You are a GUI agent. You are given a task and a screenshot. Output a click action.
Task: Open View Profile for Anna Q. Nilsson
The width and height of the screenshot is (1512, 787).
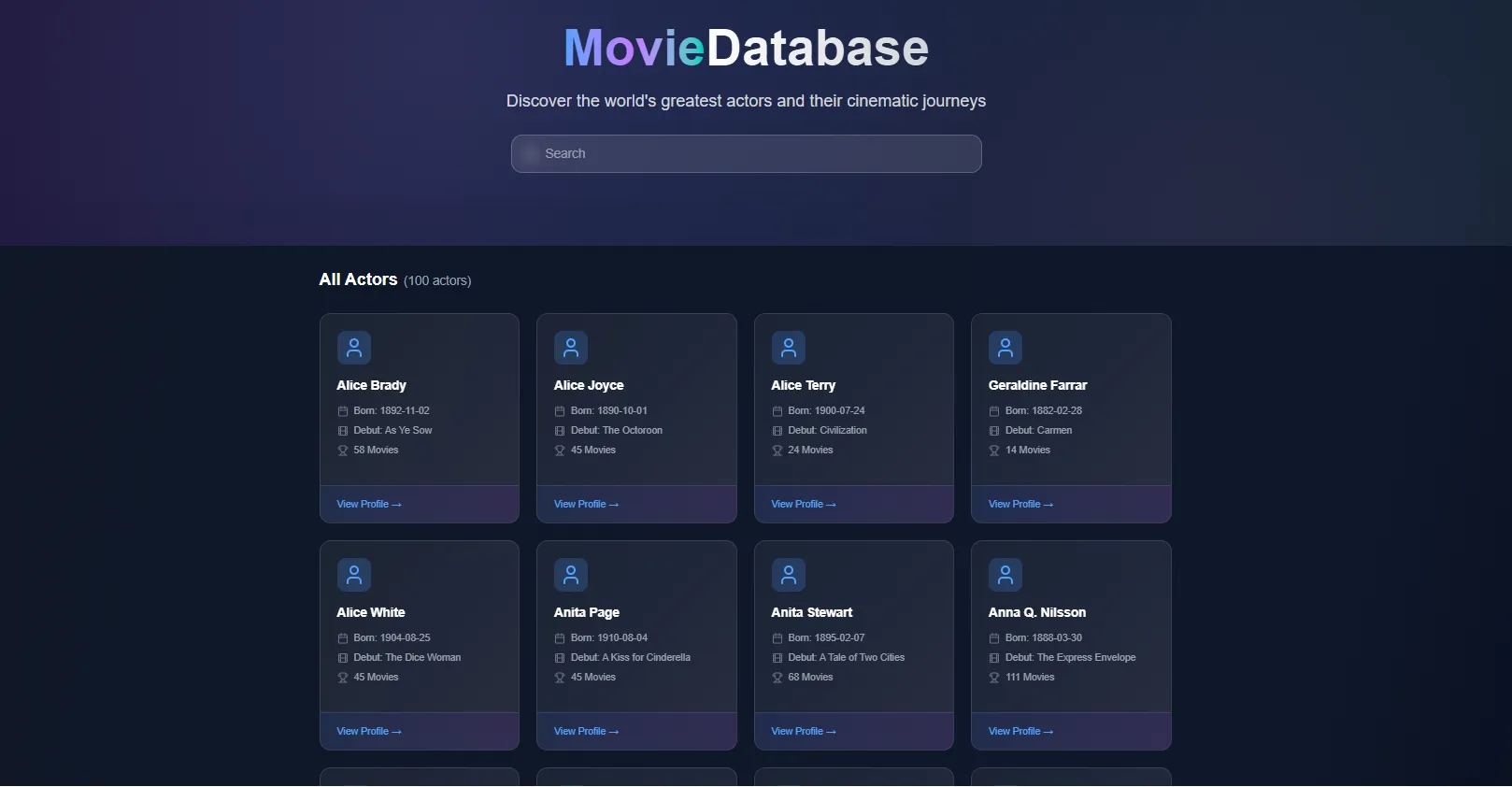click(1020, 731)
